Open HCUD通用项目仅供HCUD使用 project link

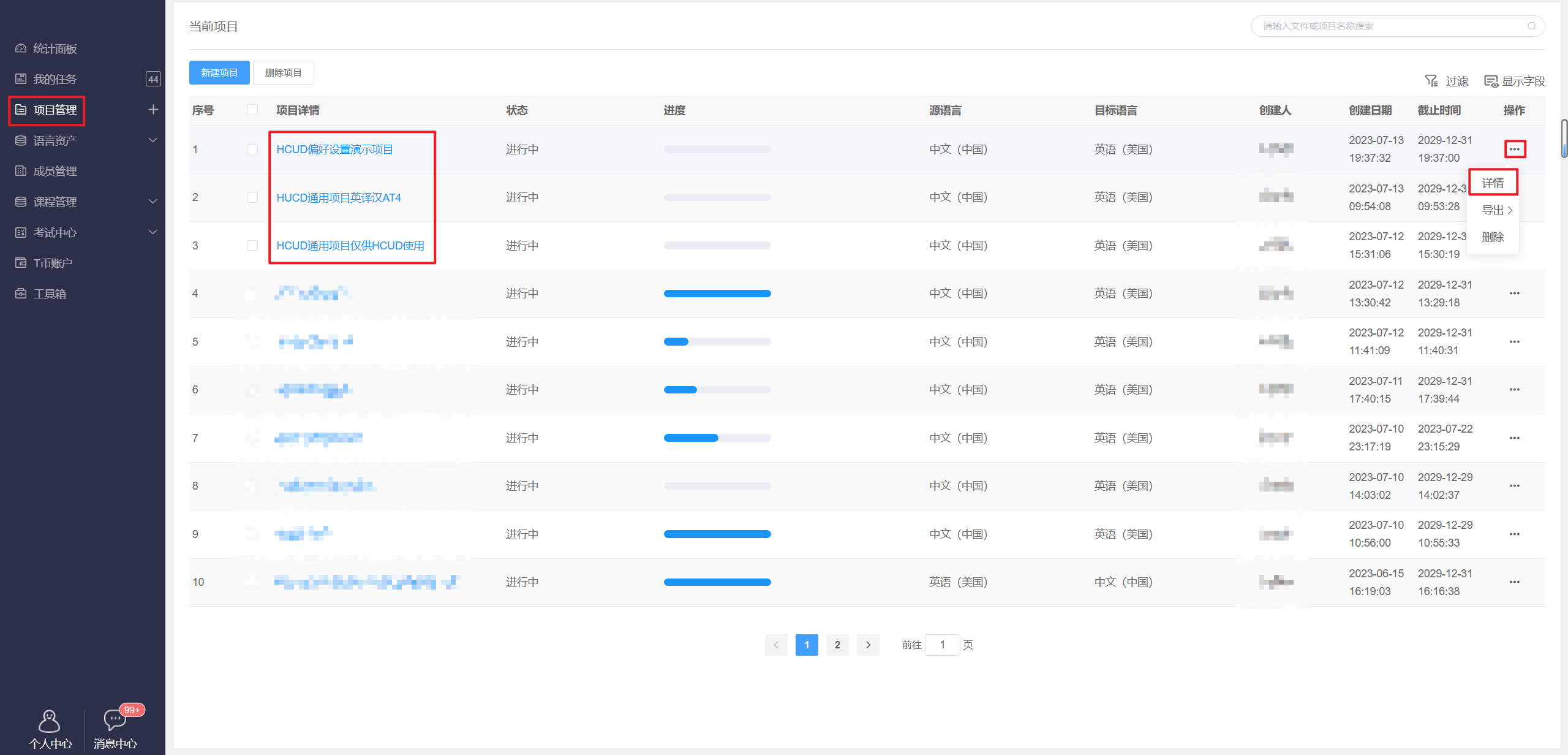(350, 246)
